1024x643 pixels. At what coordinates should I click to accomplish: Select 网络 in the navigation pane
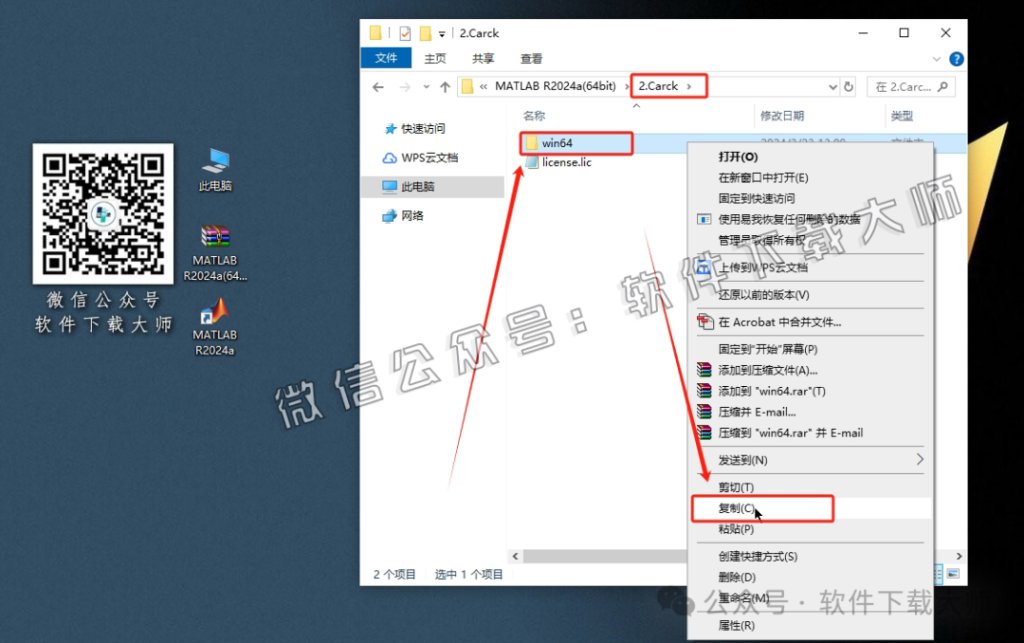tap(411, 215)
